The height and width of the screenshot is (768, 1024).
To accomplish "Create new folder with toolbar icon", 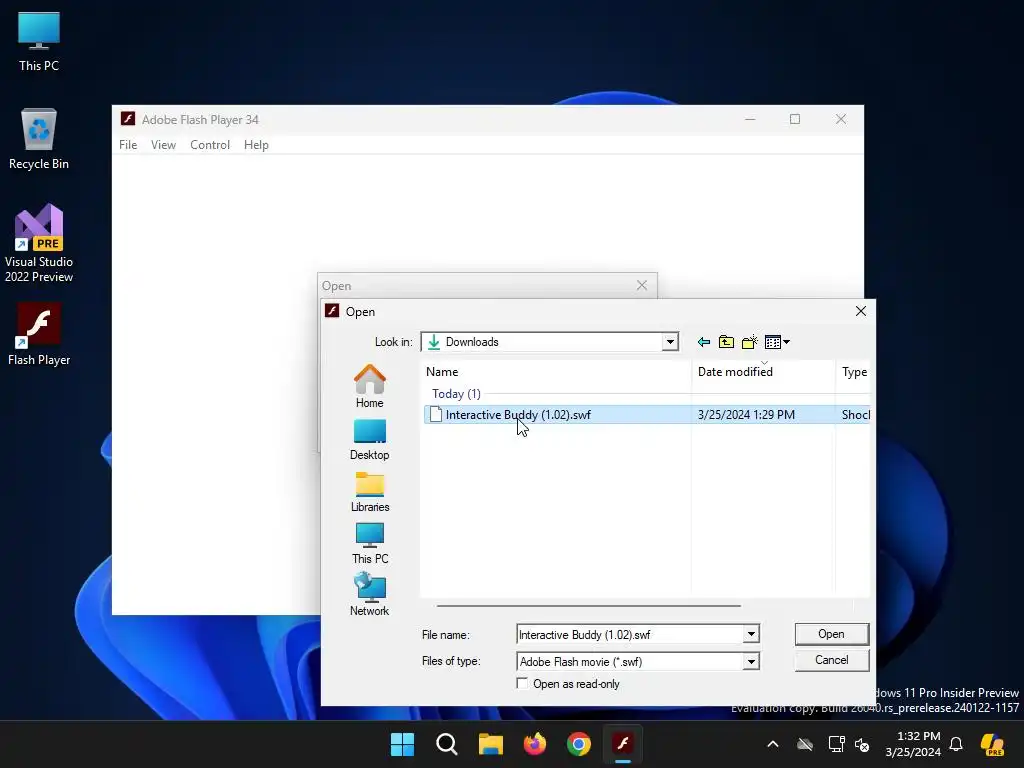I will pos(750,342).
